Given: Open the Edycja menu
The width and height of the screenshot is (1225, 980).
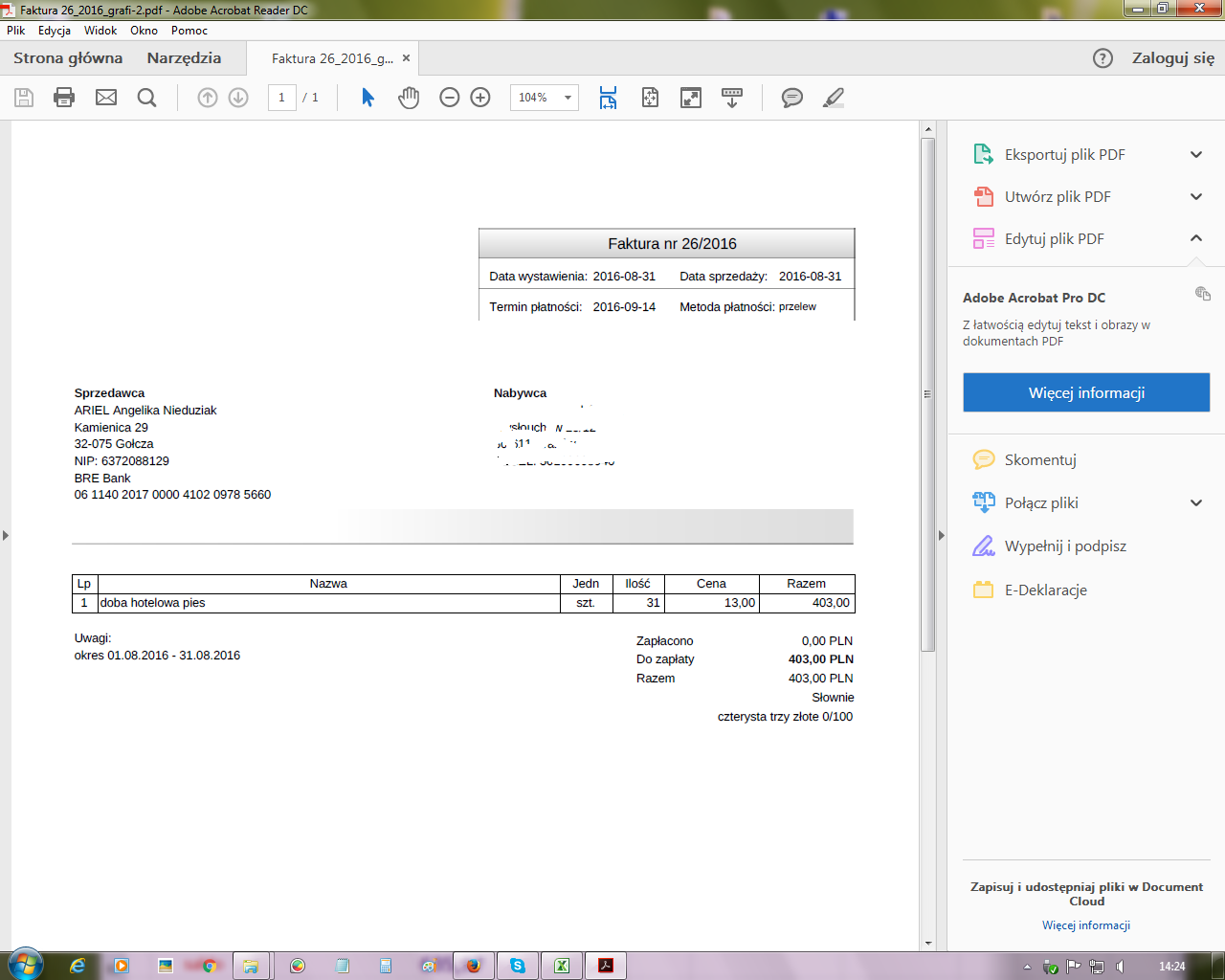Looking at the screenshot, I should [x=55, y=31].
